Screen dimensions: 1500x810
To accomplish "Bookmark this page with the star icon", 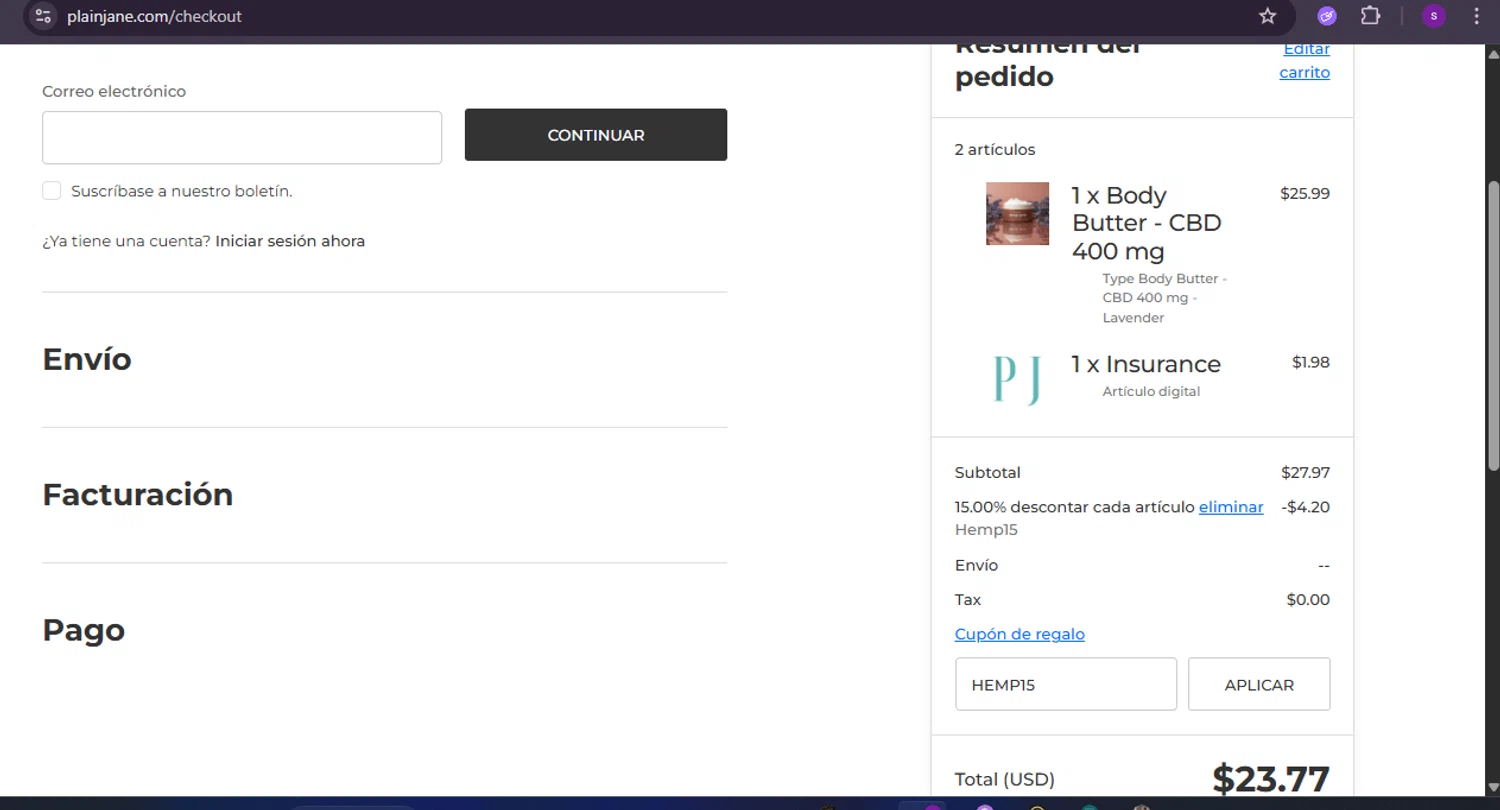I will pos(1268,16).
